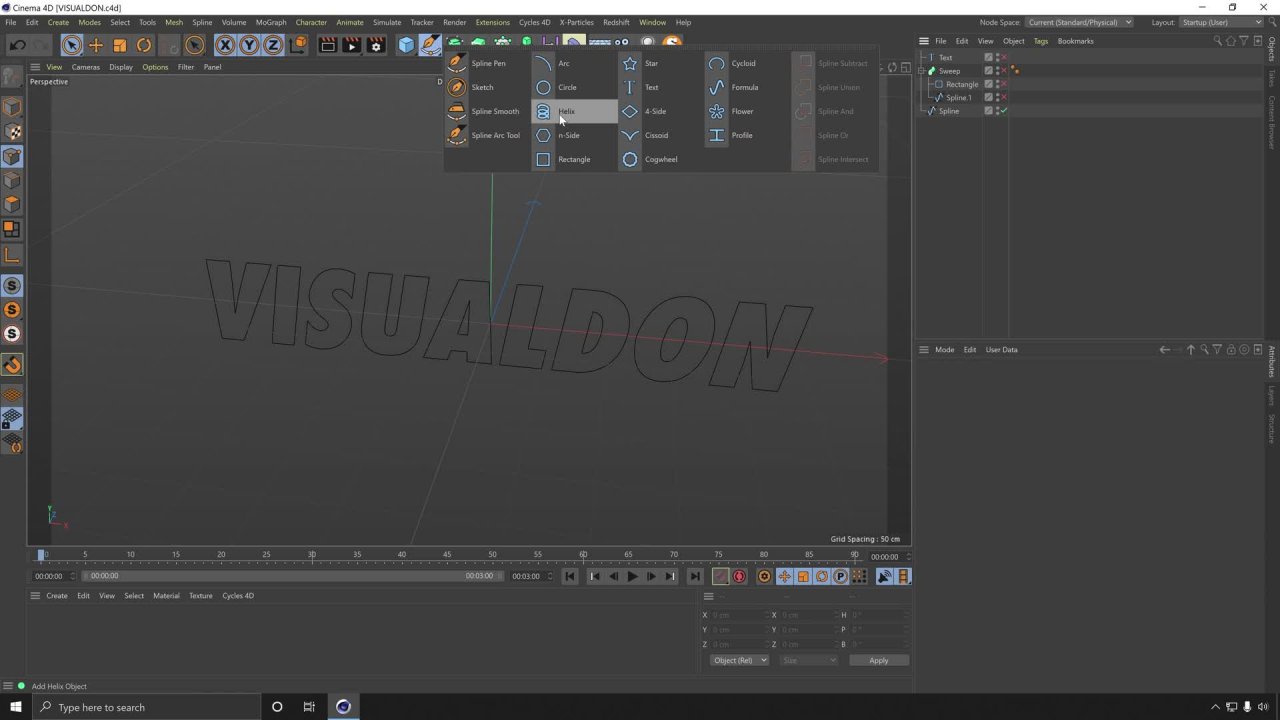Click frame 45 on the timeline ruler
This screenshot has height=720, width=1280.
pyautogui.click(x=447, y=554)
